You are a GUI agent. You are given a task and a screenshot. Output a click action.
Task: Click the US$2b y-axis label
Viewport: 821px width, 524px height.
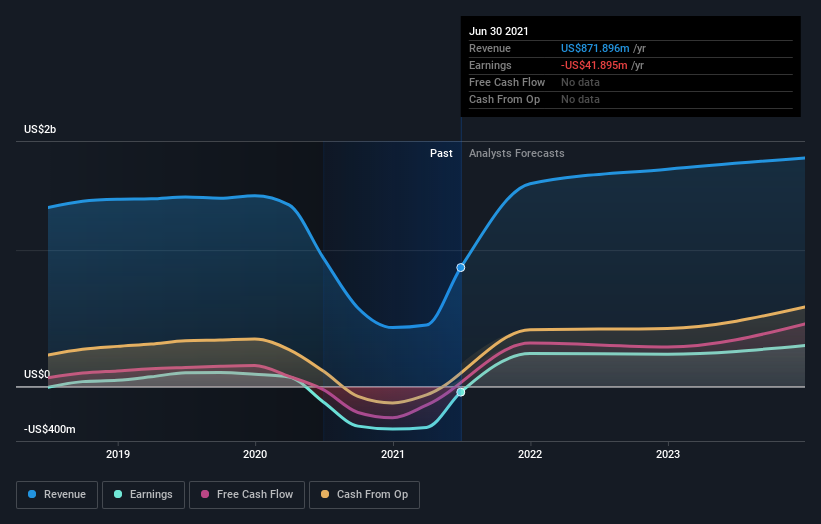[40, 129]
